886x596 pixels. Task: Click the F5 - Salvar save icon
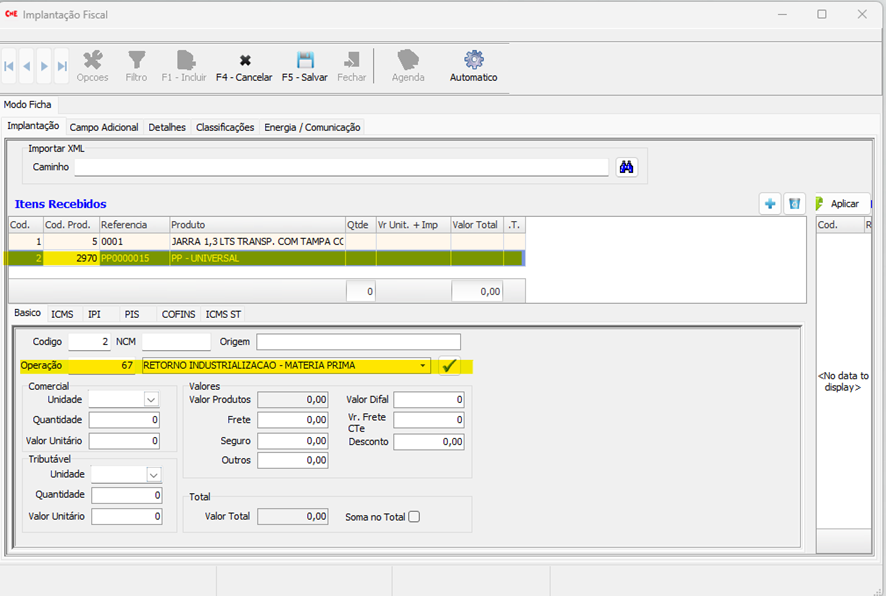(x=305, y=61)
